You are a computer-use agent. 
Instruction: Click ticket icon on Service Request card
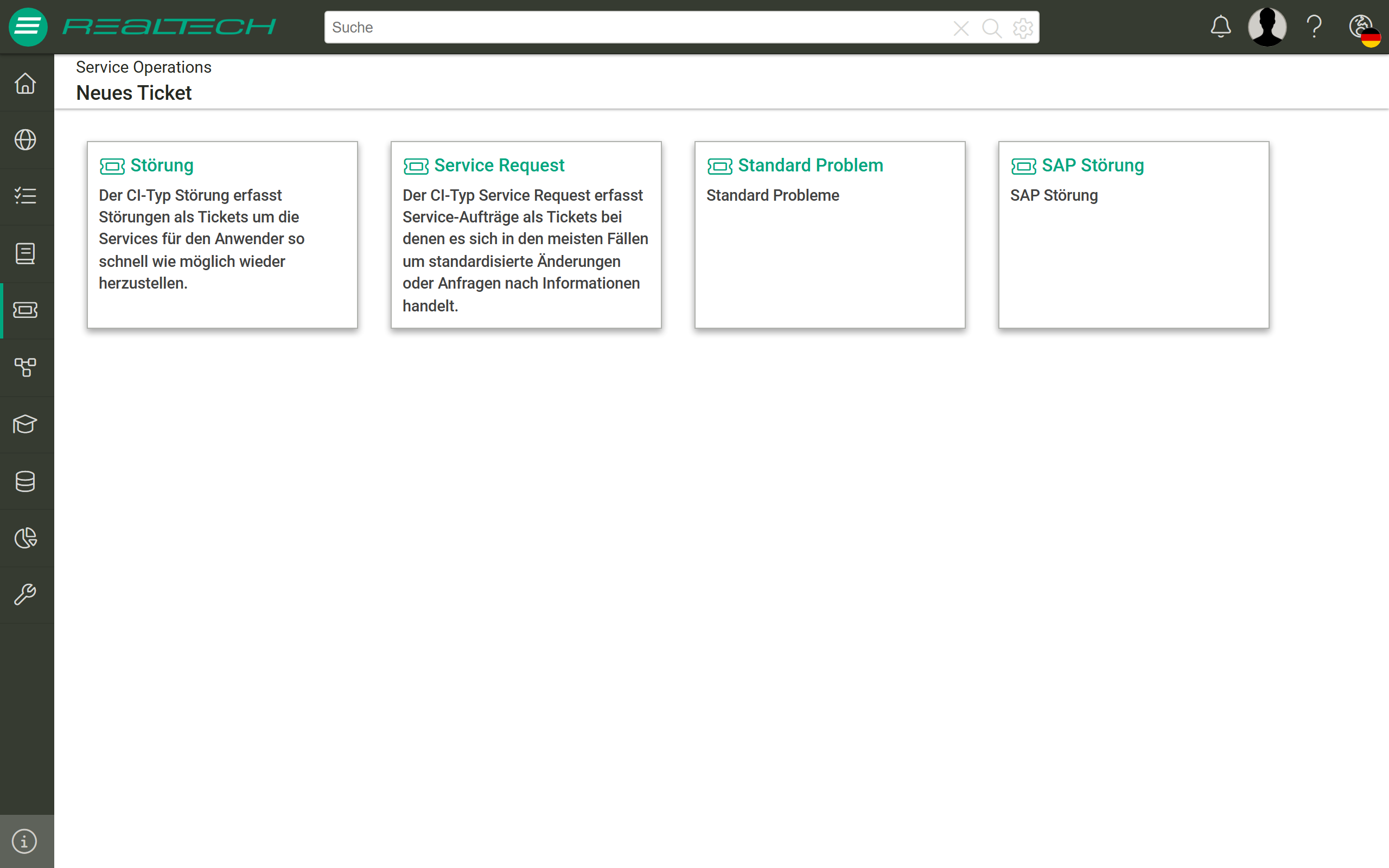[x=416, y=167]
